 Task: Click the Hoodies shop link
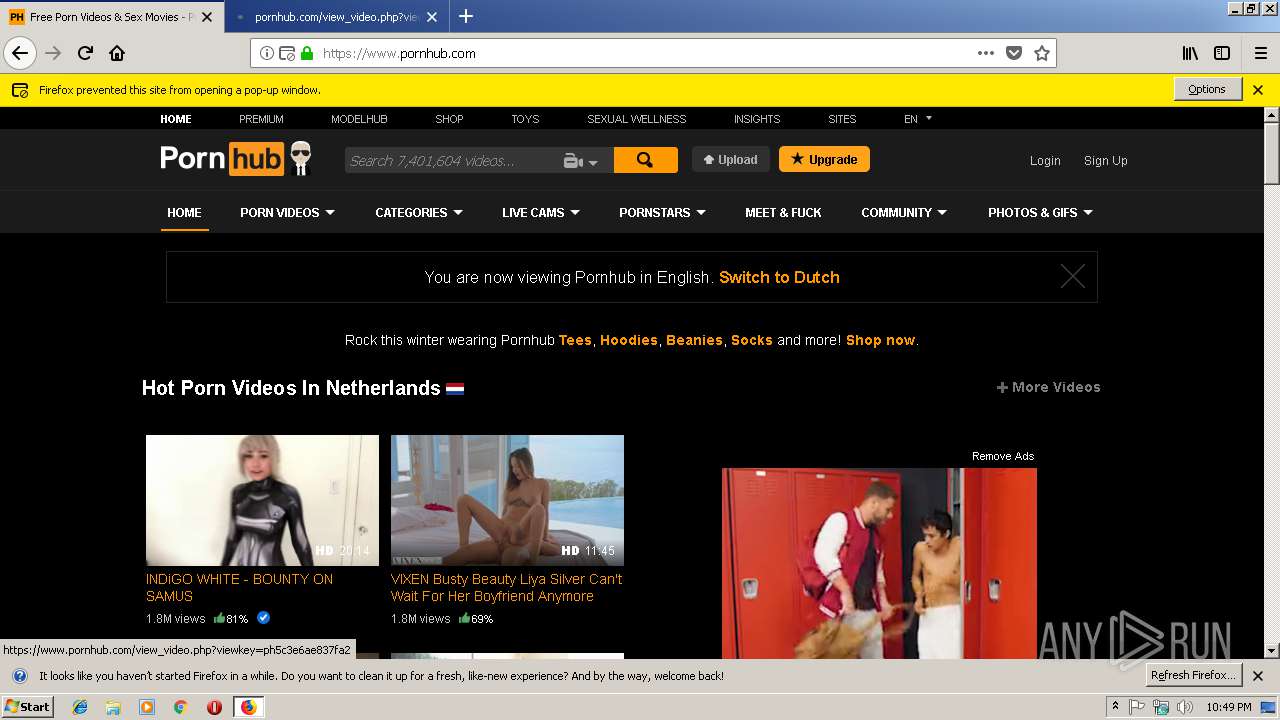click(629, 340)
